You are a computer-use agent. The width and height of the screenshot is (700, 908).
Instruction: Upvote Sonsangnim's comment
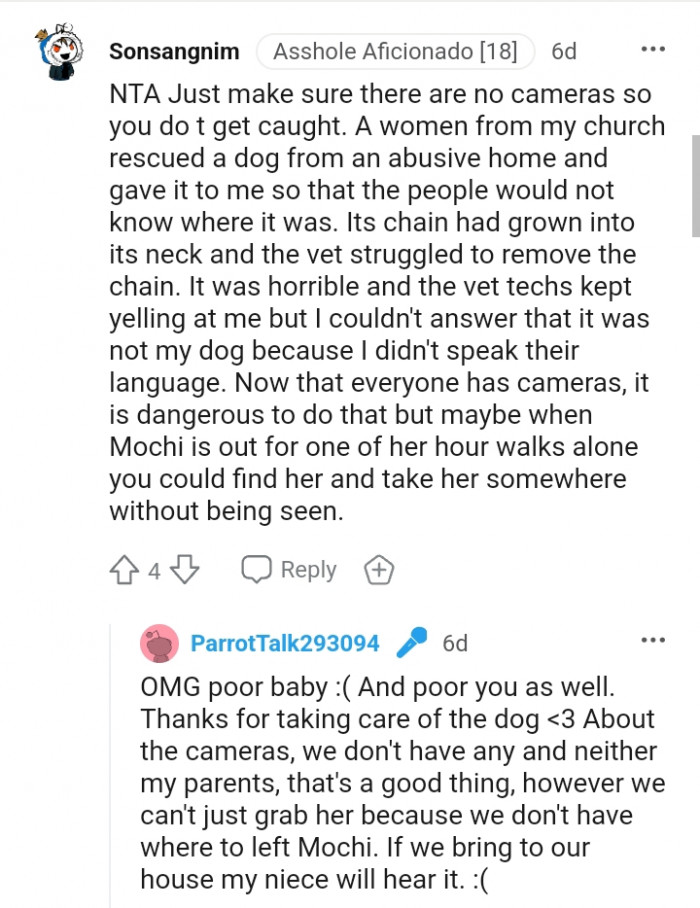pos(123,570)
